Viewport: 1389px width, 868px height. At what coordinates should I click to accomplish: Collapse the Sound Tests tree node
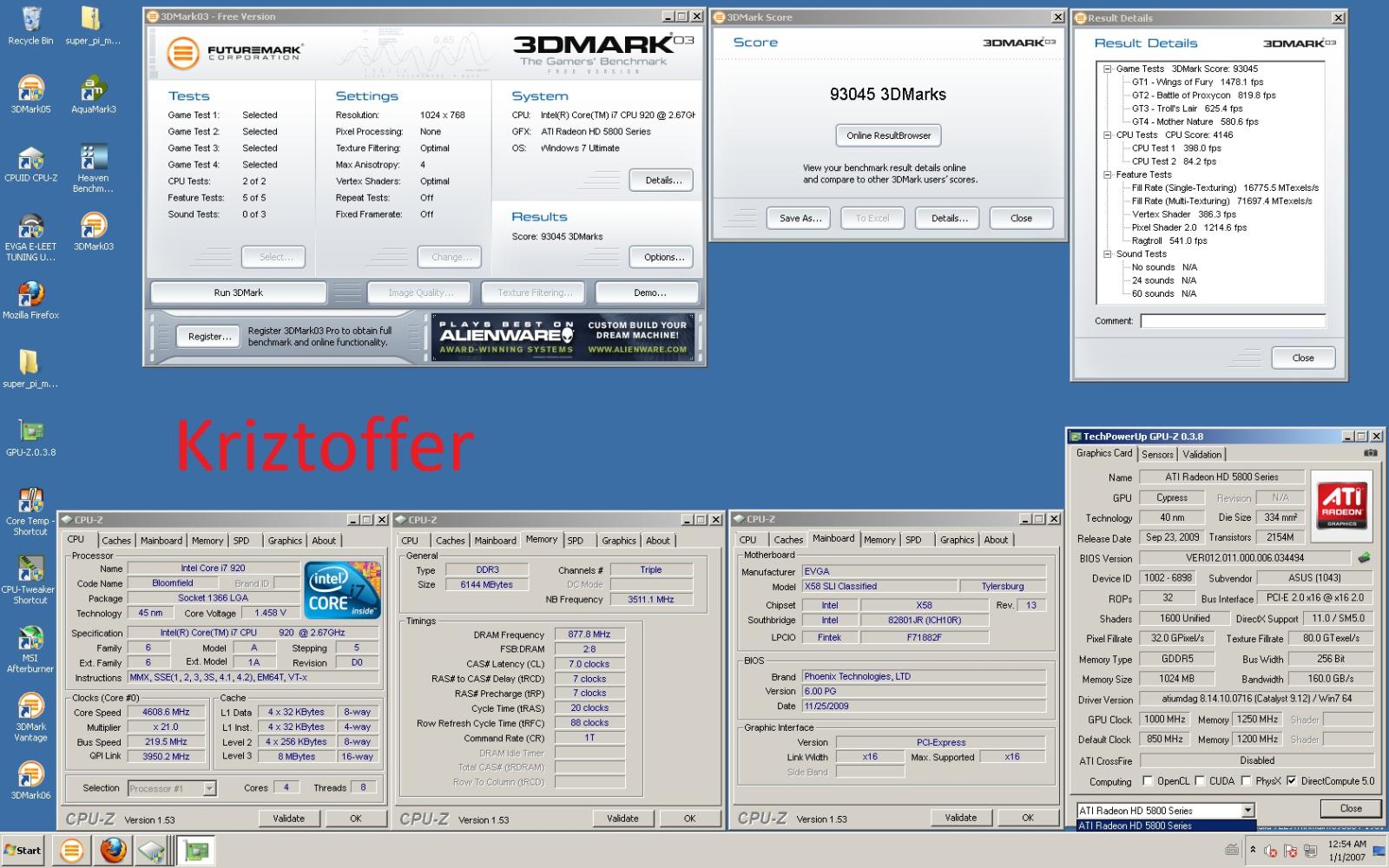tap(1108, 254)
